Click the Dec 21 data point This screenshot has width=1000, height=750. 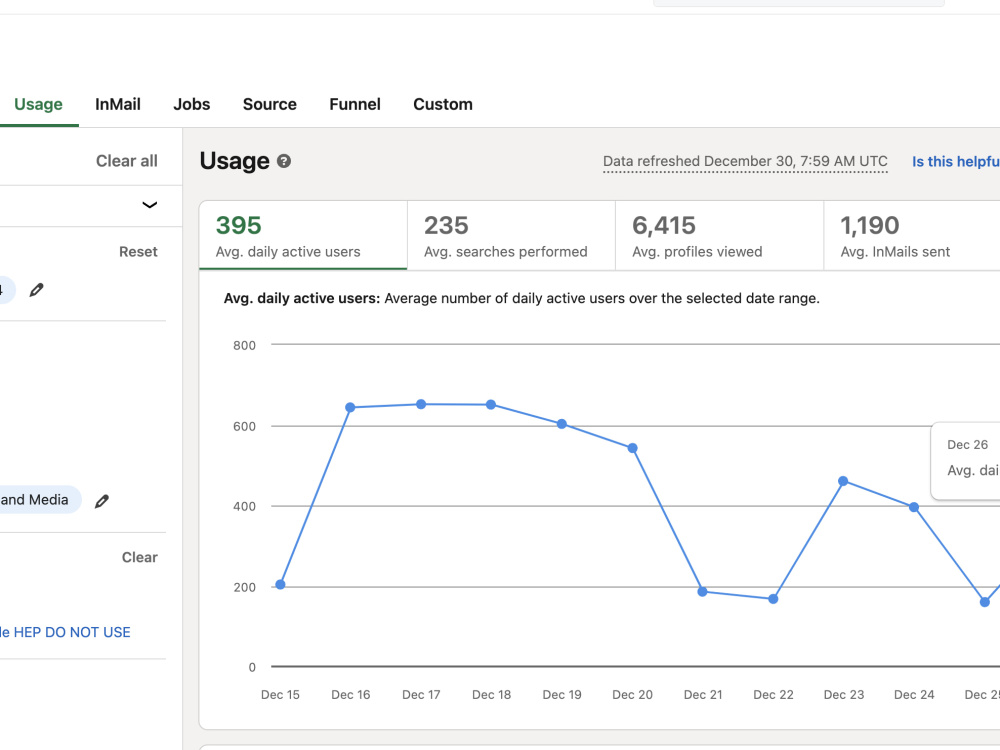point(702,591)
